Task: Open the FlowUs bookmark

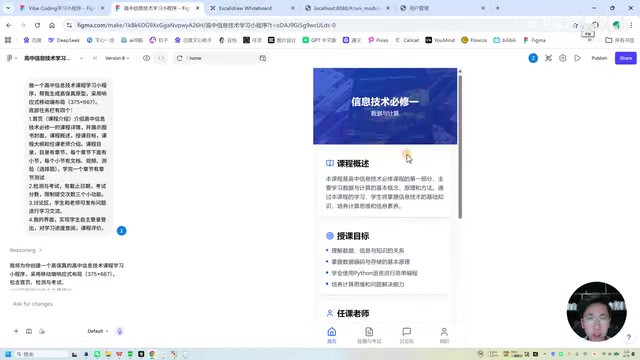Action: (x=474, y=40)
